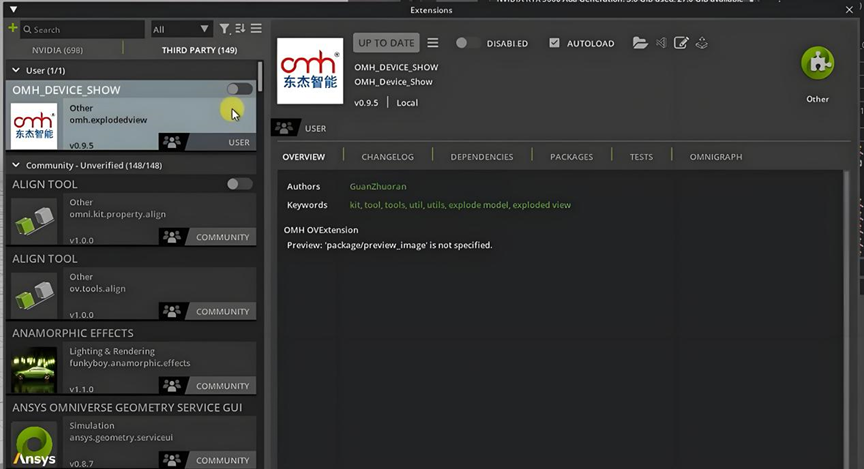Click the extension list vertical scrollbar

(260, 77)
